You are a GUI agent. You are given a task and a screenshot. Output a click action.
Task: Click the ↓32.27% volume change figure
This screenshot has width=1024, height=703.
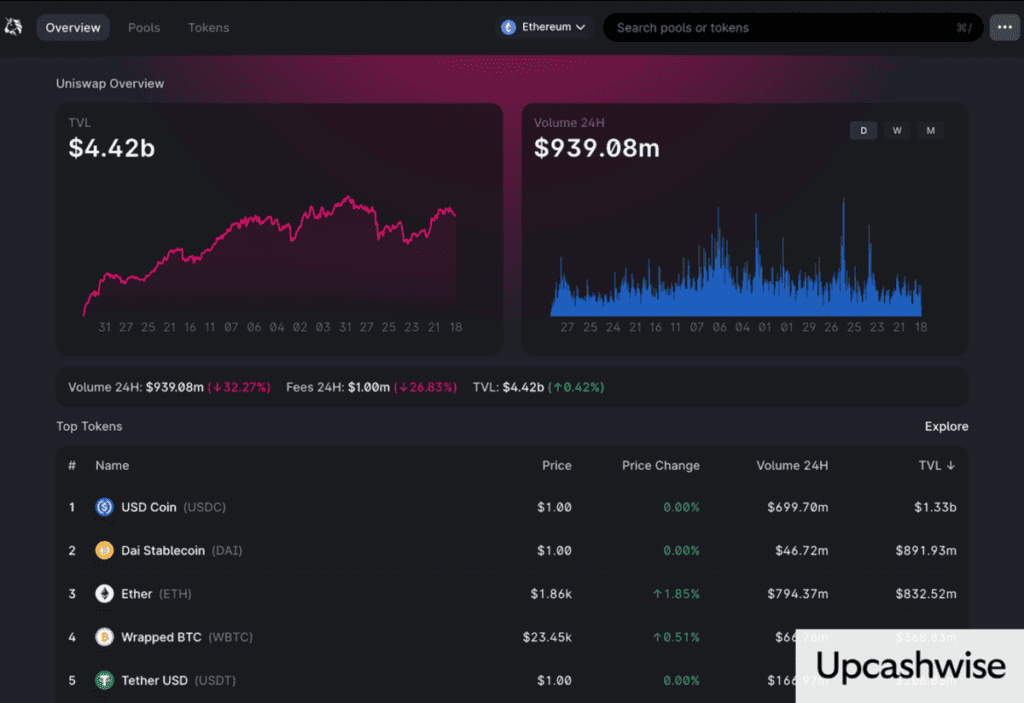[x=239, y=387]
